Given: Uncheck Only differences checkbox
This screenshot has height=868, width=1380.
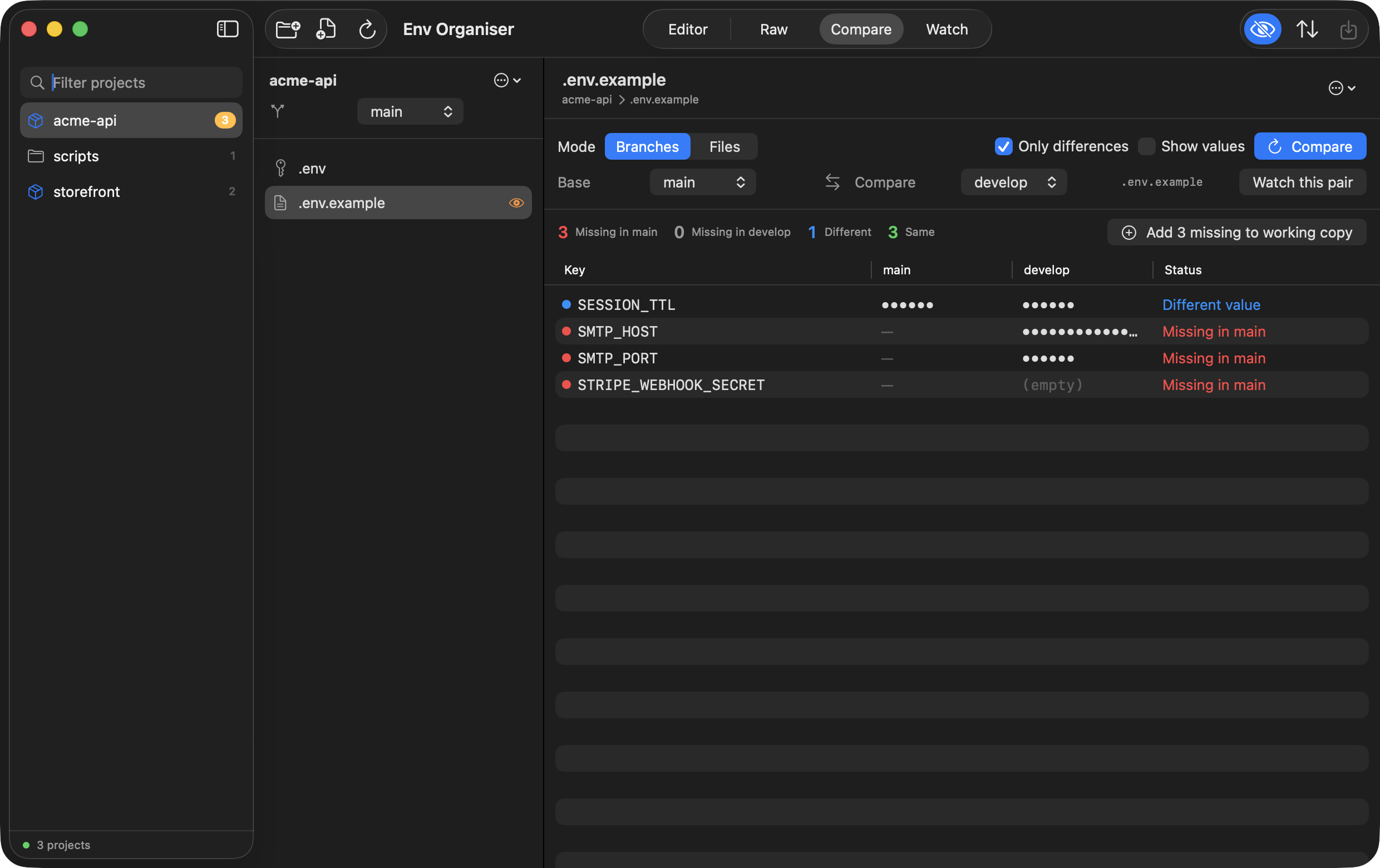Looking at the screenshot, I should click(x=1003, y=147).
